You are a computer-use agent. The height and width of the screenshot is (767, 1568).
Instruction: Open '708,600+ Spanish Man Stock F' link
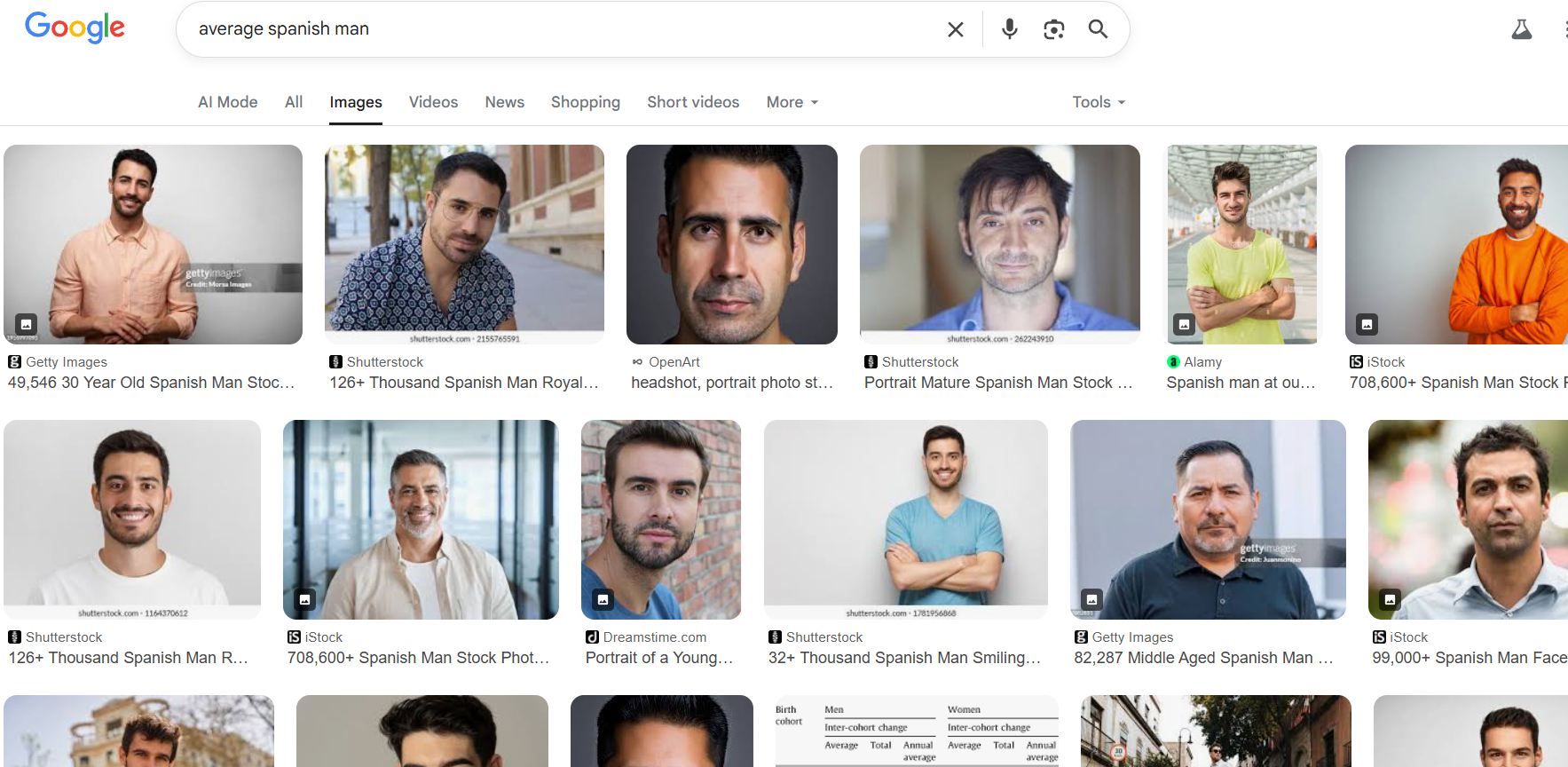tap(1458, 383)
